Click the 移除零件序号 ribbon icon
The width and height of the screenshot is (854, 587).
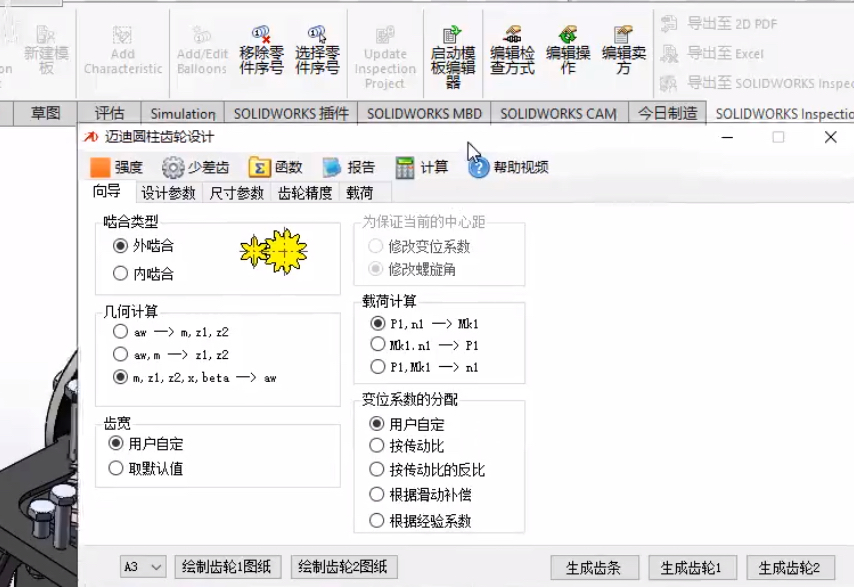click(x=261, y=51)
